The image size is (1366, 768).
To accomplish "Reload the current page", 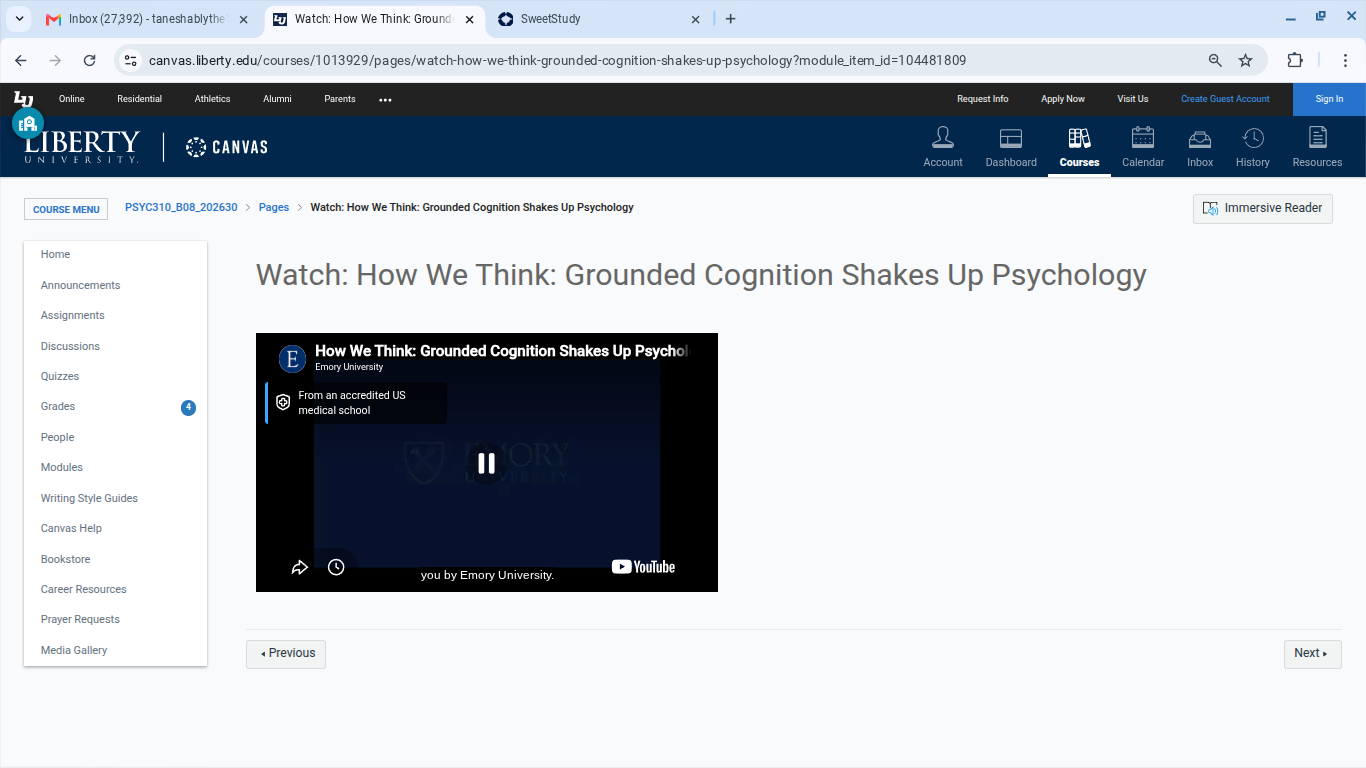I will [x=89, y=60].
